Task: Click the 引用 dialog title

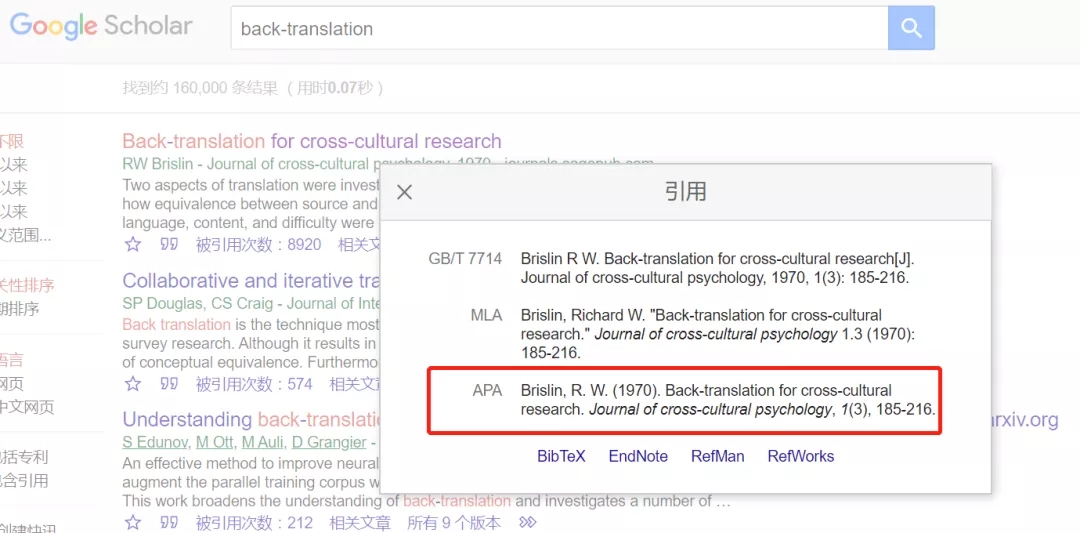Action: 685,191
